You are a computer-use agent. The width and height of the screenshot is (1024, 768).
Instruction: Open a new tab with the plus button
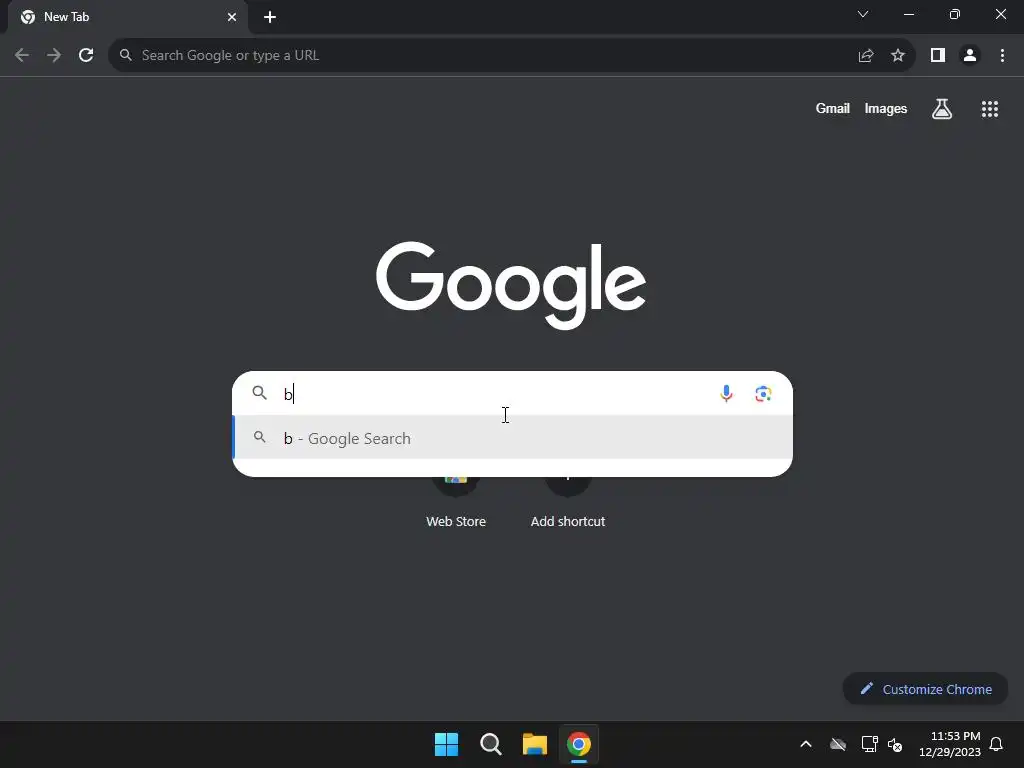point(270,17)
